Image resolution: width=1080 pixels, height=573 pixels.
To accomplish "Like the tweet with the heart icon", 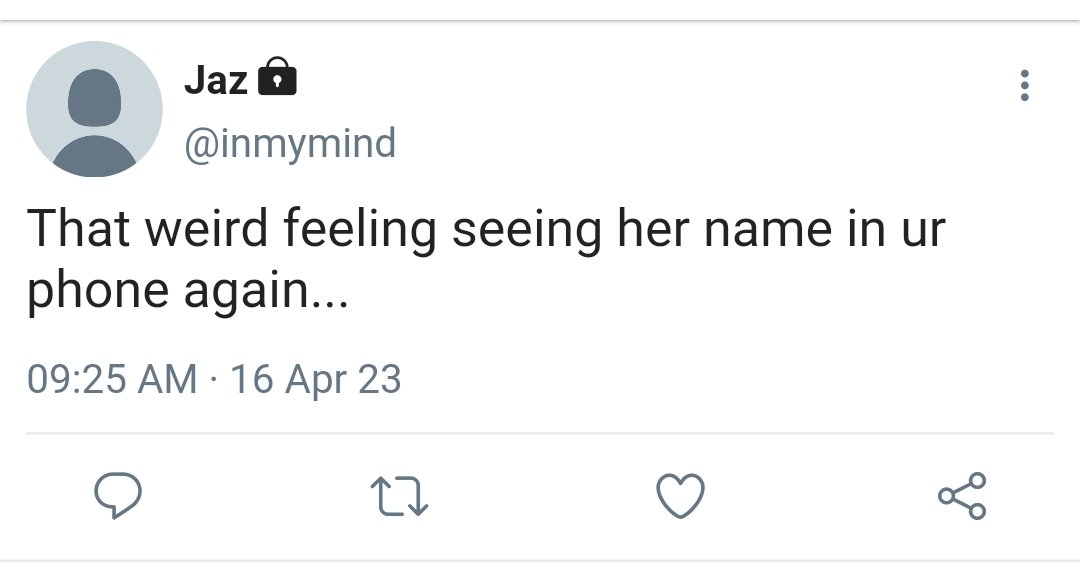I will point(681,495).
